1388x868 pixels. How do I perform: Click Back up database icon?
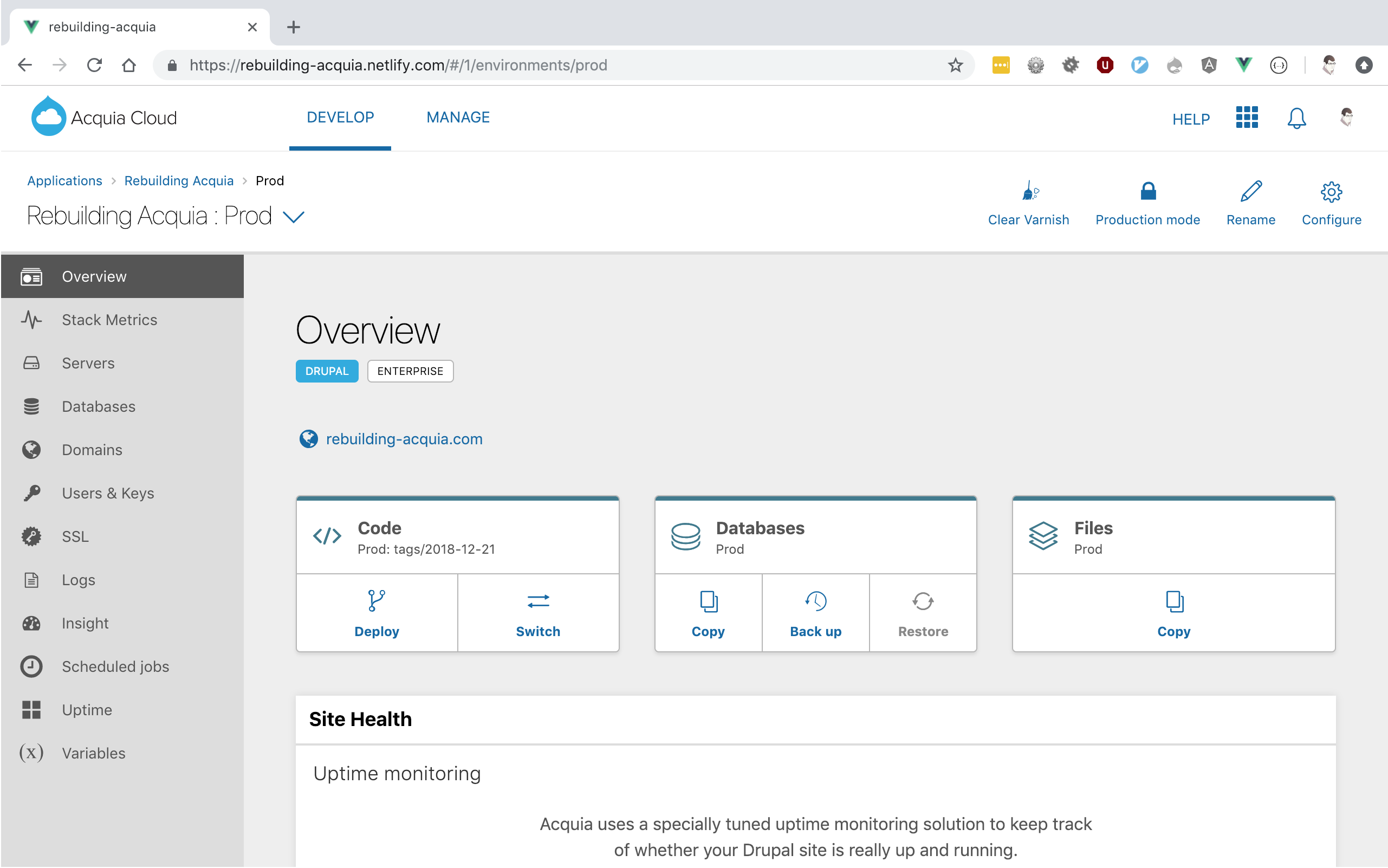pyautogui.click(x=815, y=601)
